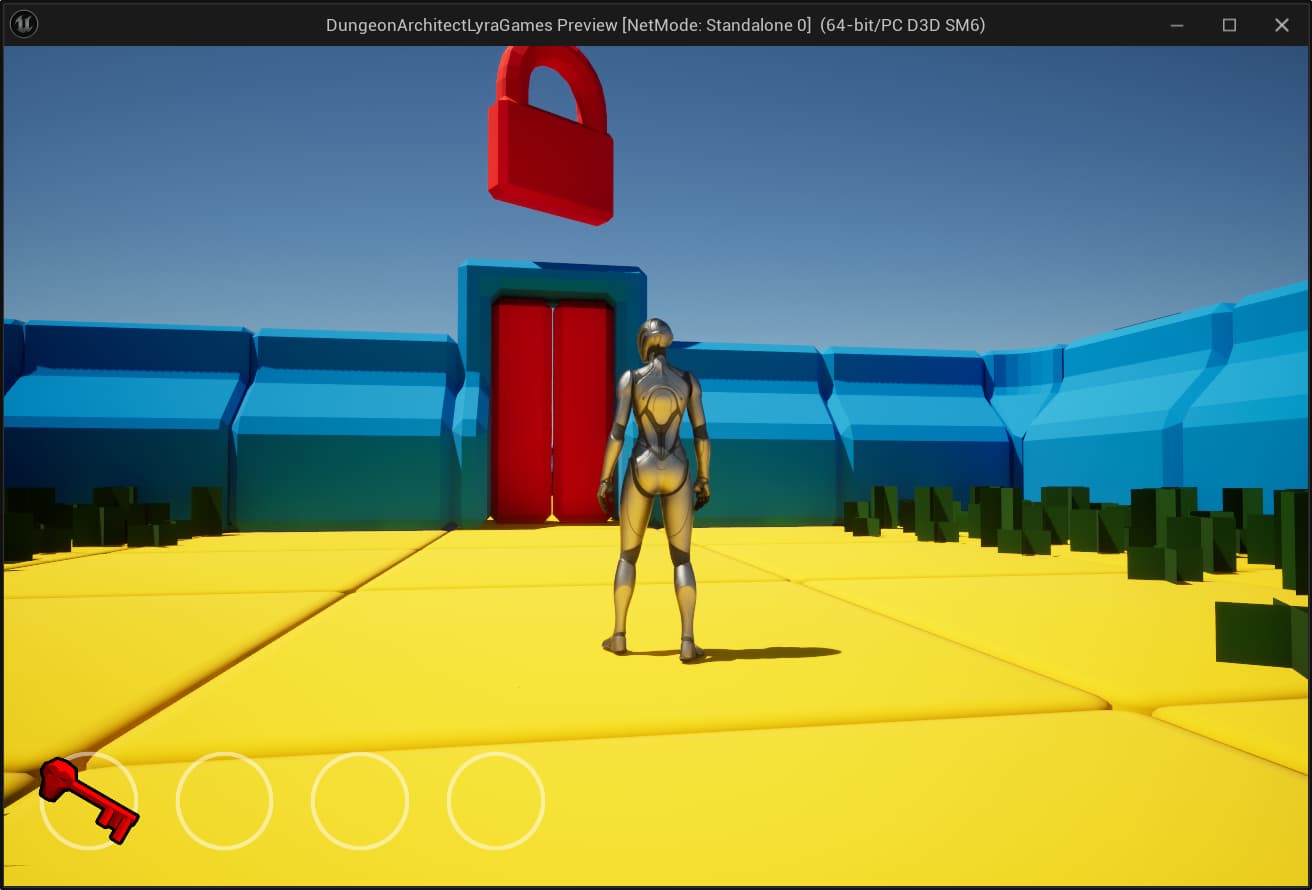1312x890 pixels.
Task: Click the Unreal Engine logo in title bar
Action: [x=23, y=24]
